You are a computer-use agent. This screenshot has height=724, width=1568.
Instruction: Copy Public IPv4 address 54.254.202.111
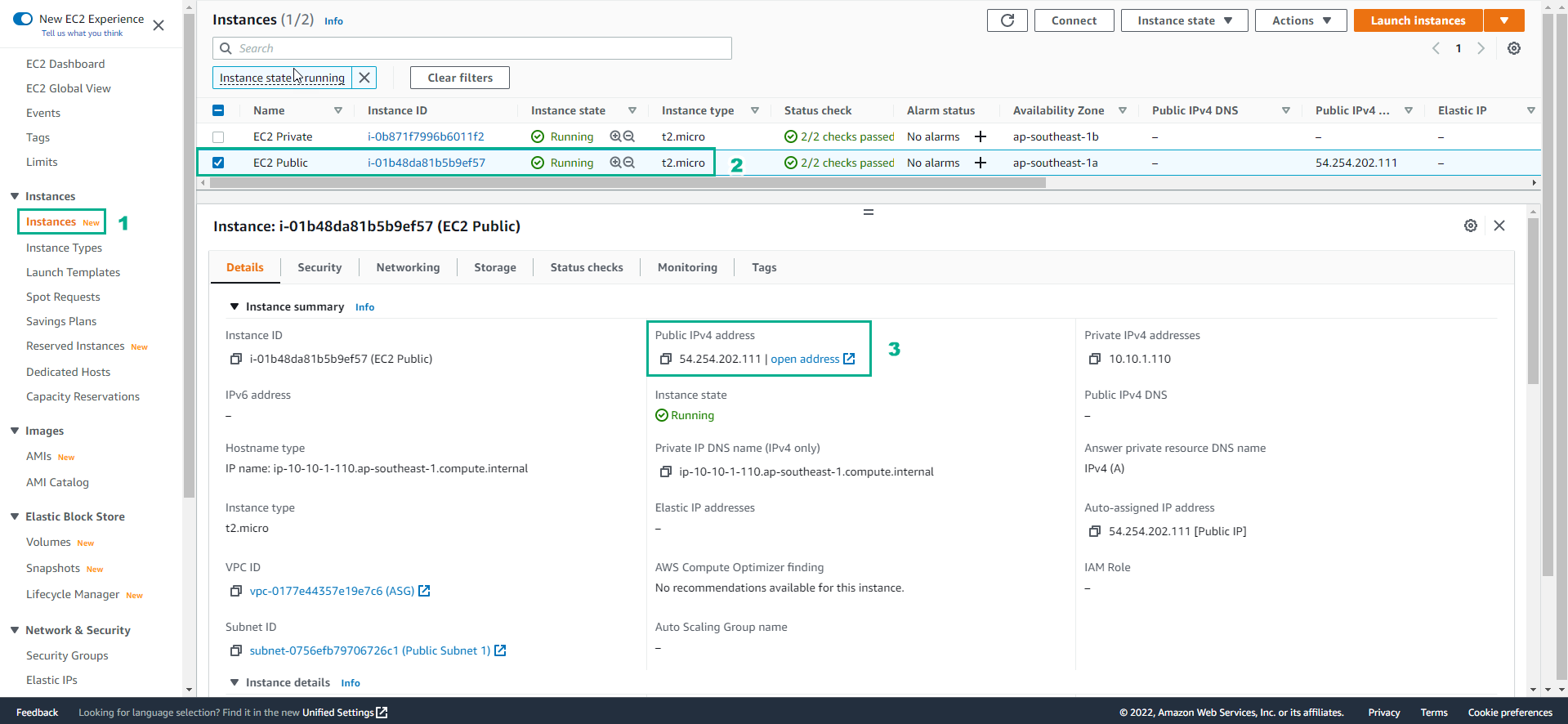pyautogui.click(x=666, y=359)
